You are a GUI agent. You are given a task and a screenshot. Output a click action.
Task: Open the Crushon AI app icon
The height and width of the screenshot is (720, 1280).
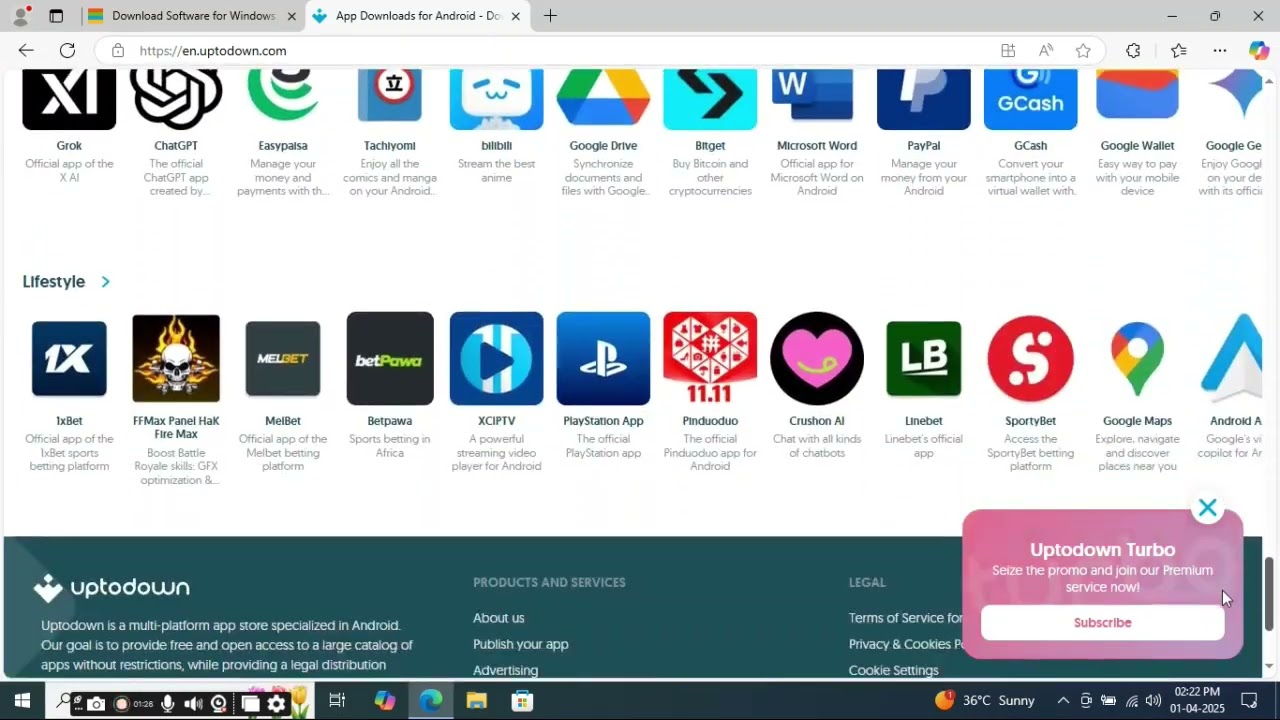[x=817, y=359]
